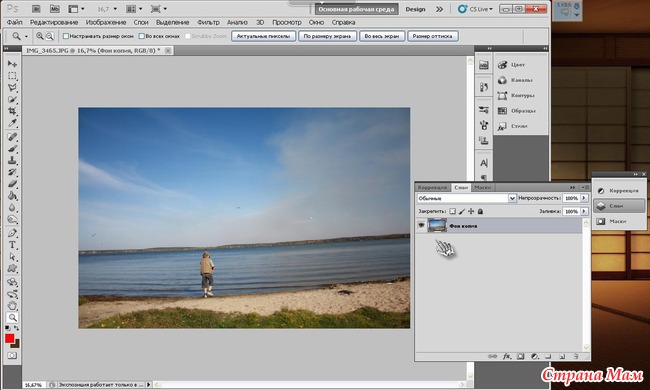Enable 'Во всех окнах' checkbox
The image size is (650, 390).
pos(141,36)
